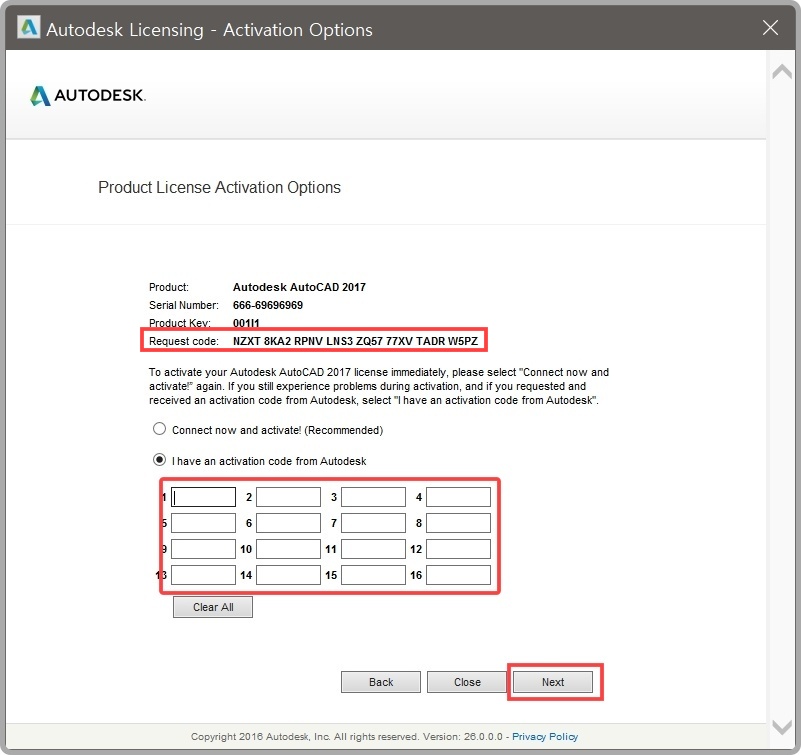Viewport: 801px width, 755px height.
Task: Focus activation code field 10
Action: [x=288, y=549]
